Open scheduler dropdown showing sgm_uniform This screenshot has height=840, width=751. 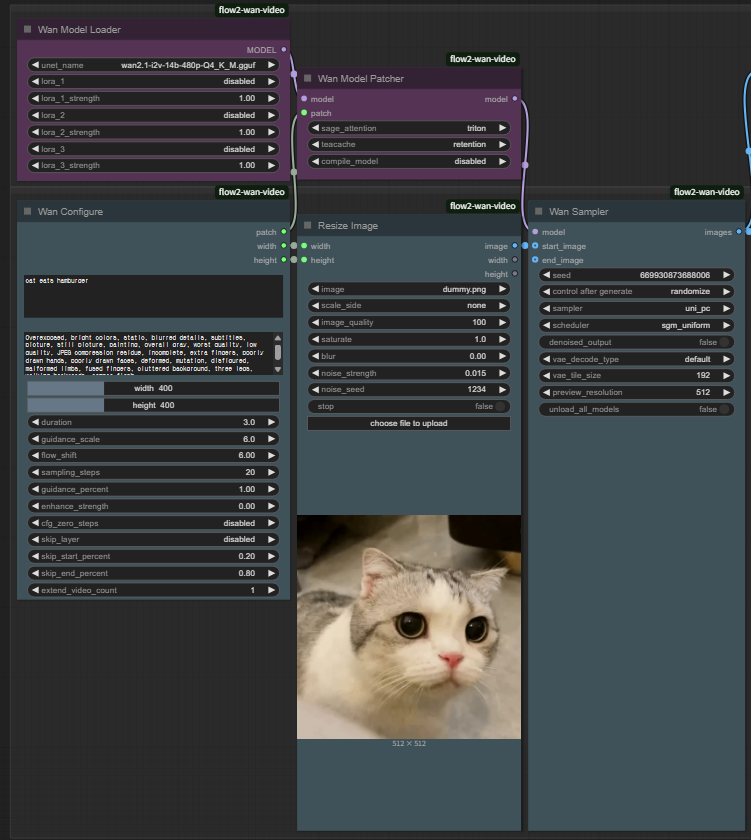[x=636, y=325]
